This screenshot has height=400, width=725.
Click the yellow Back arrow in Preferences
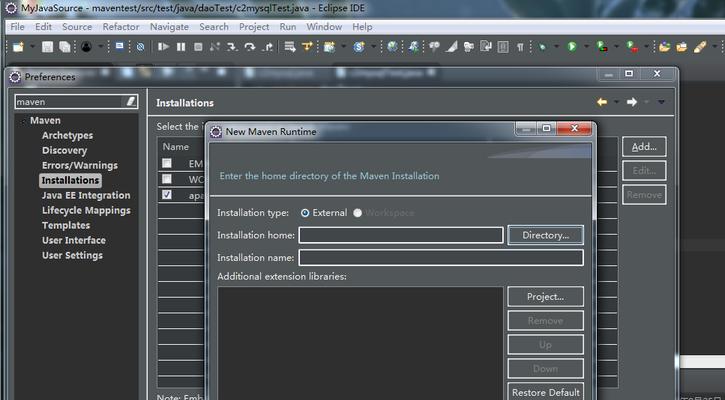[602, 102]
